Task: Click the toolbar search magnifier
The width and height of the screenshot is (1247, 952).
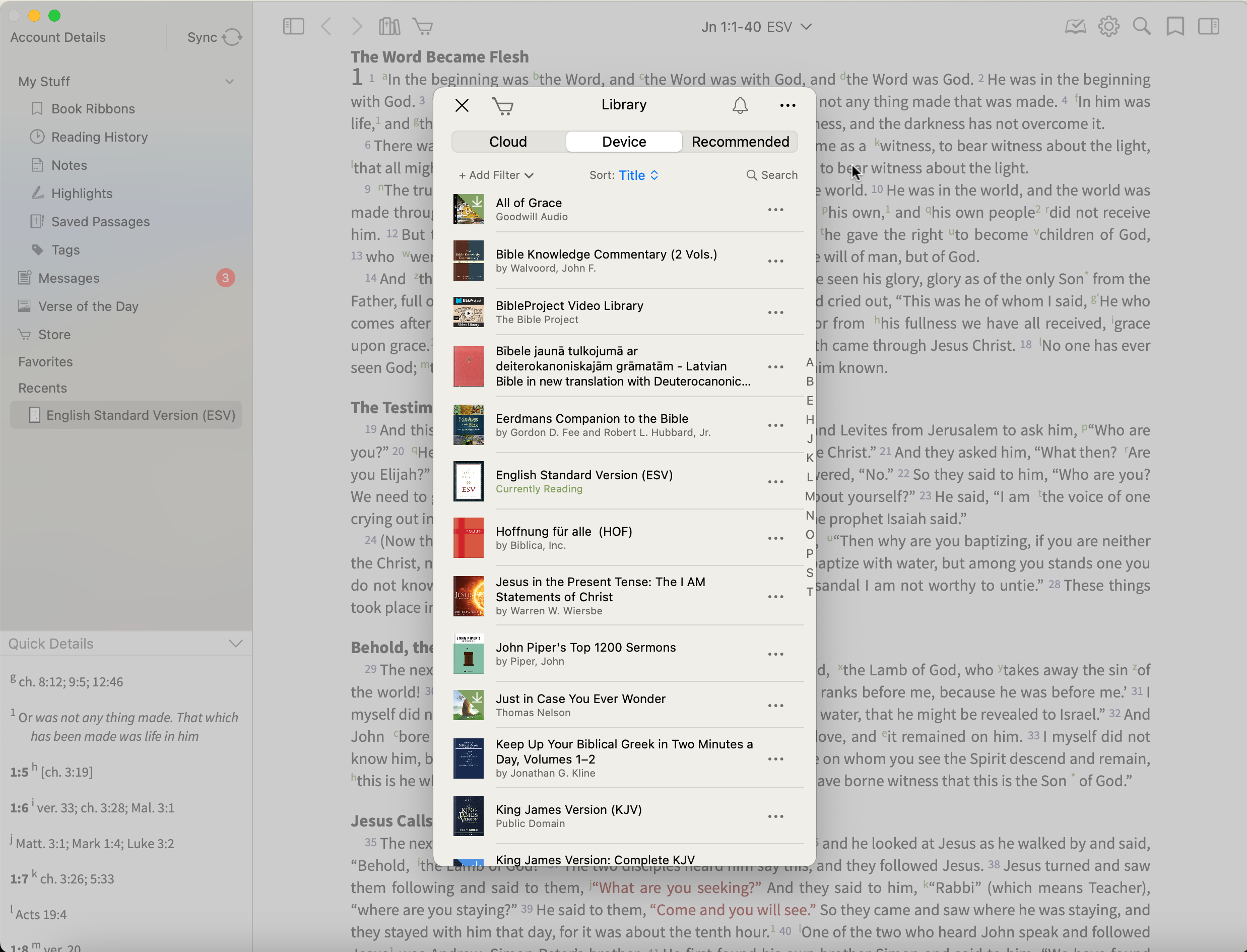Action: [1142, 27]
